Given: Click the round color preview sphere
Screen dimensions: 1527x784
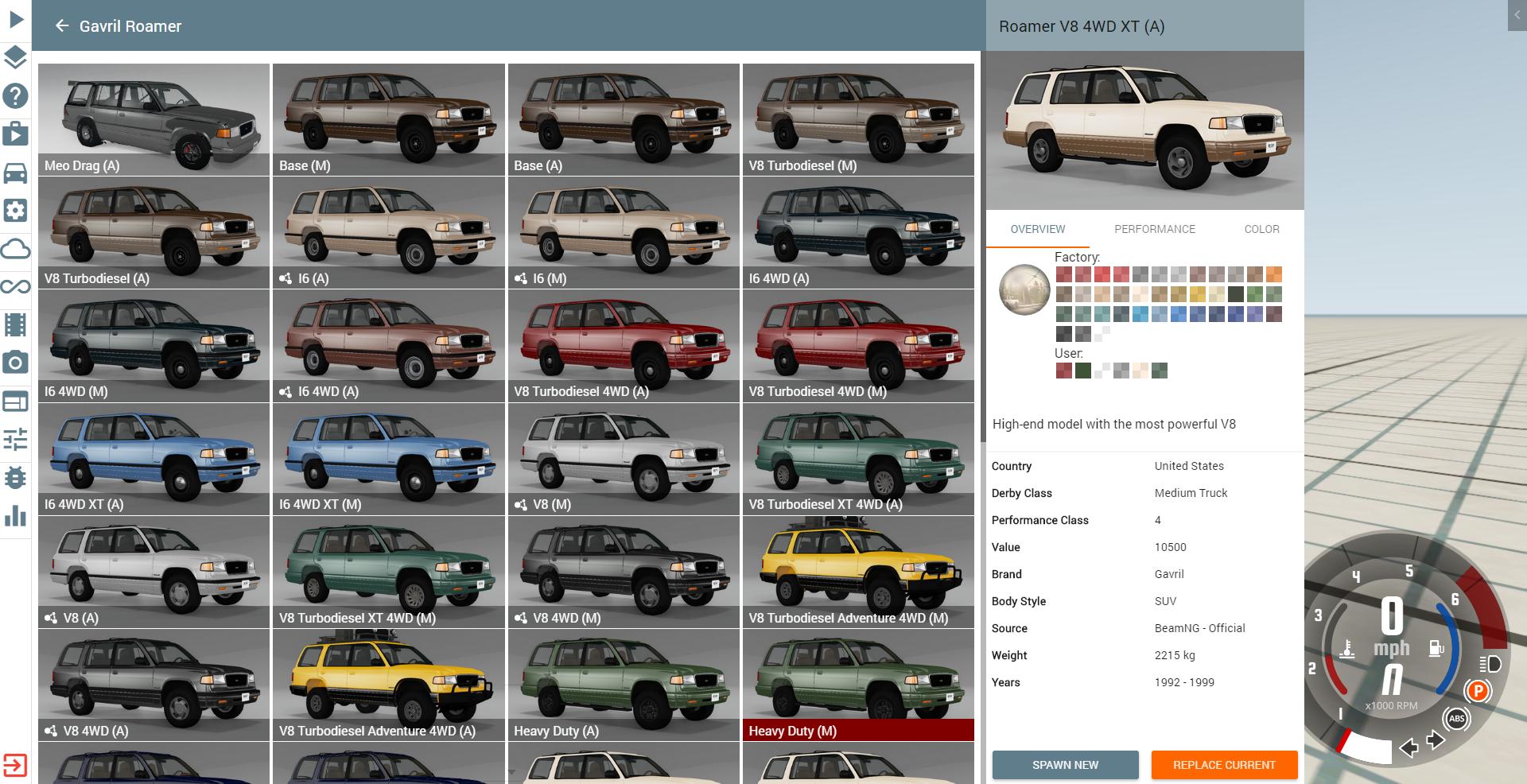Looking at the screenshot, I should pyautogui.click(x=1024, y=289).
